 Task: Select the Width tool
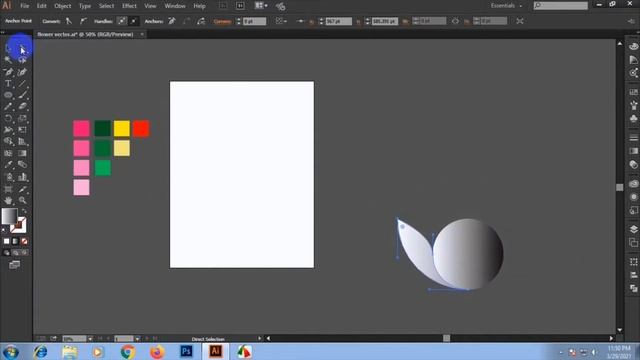pyautogui.click(x=8, y=130)
